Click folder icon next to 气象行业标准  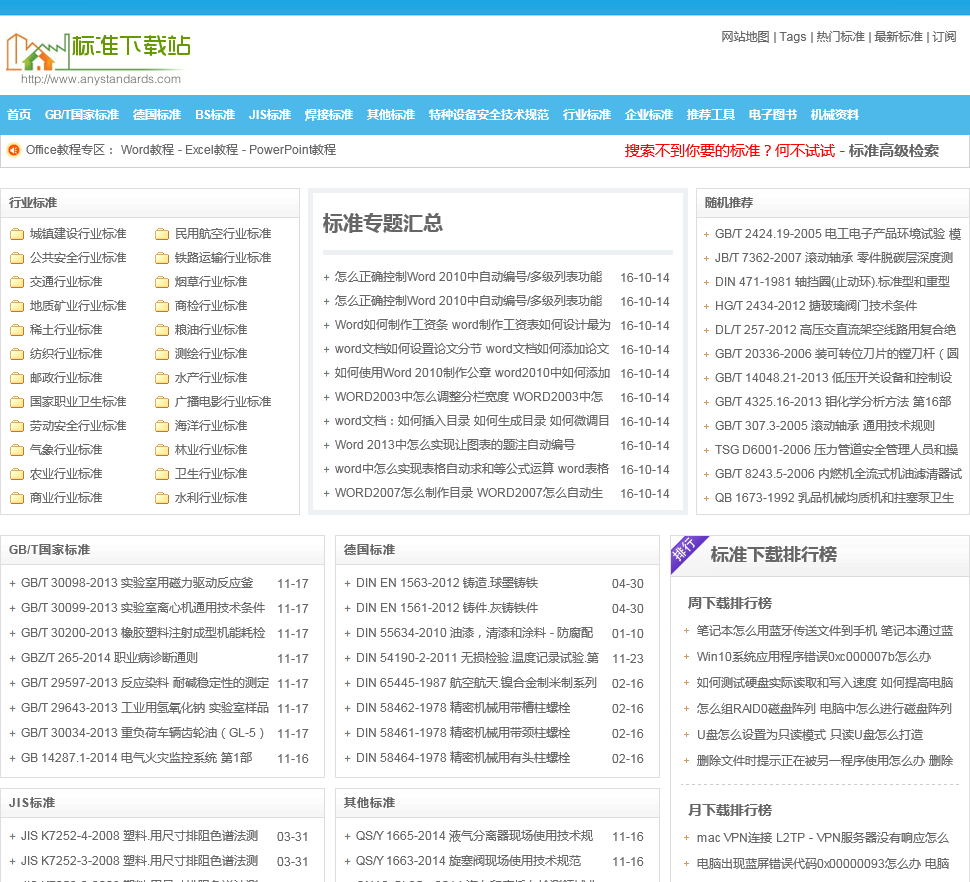(17, 450)
